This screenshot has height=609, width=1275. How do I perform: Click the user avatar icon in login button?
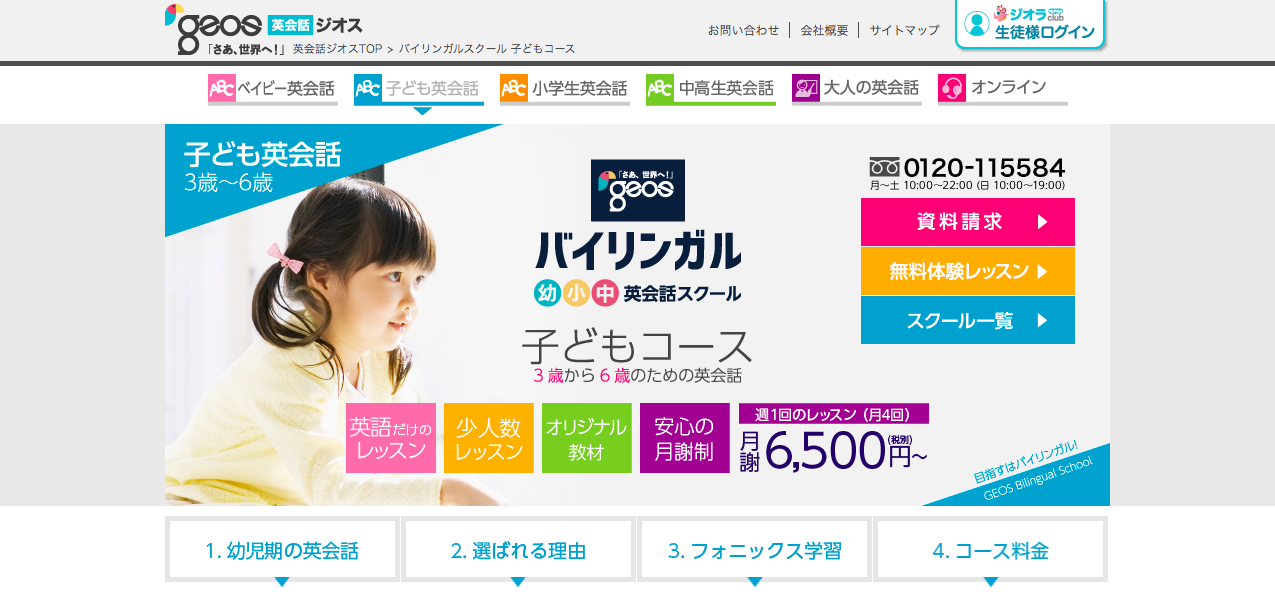pos(977,24)
